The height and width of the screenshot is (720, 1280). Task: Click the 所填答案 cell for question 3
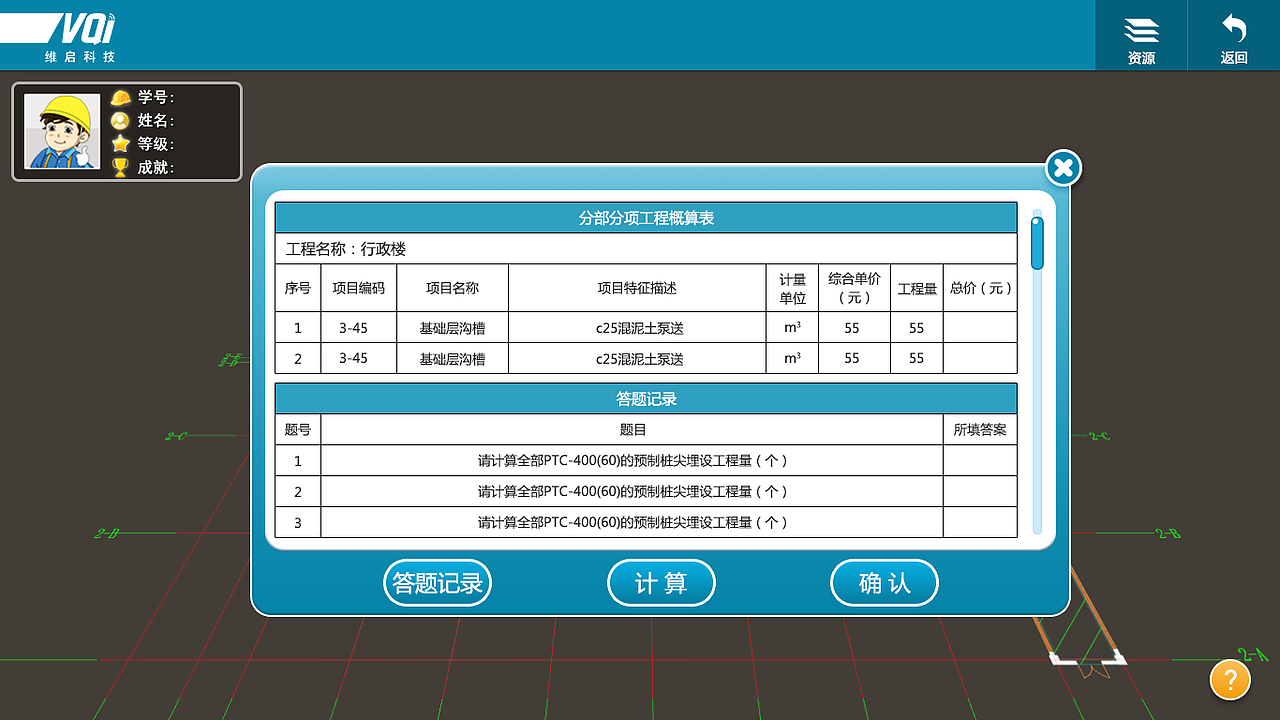pyautogui.click(x=980, y=523)
